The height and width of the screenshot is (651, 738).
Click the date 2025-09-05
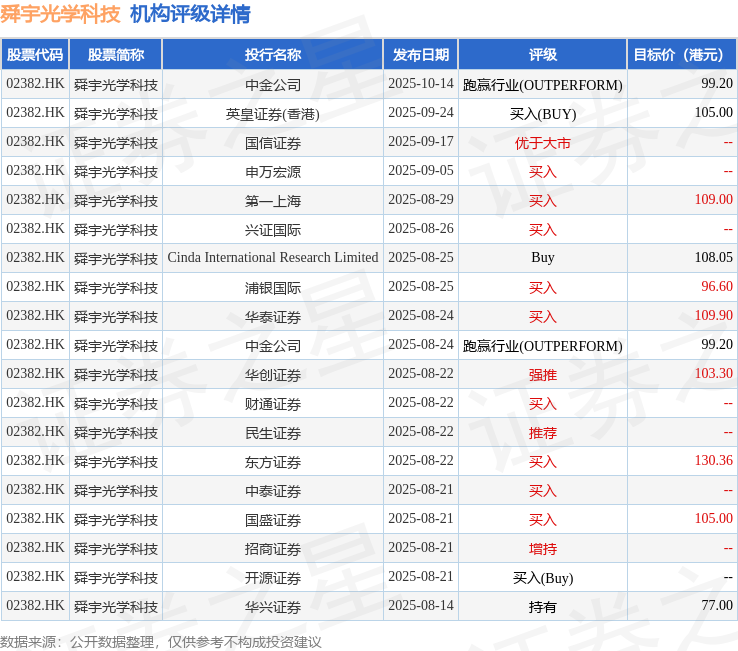click(x=421, y=170)
